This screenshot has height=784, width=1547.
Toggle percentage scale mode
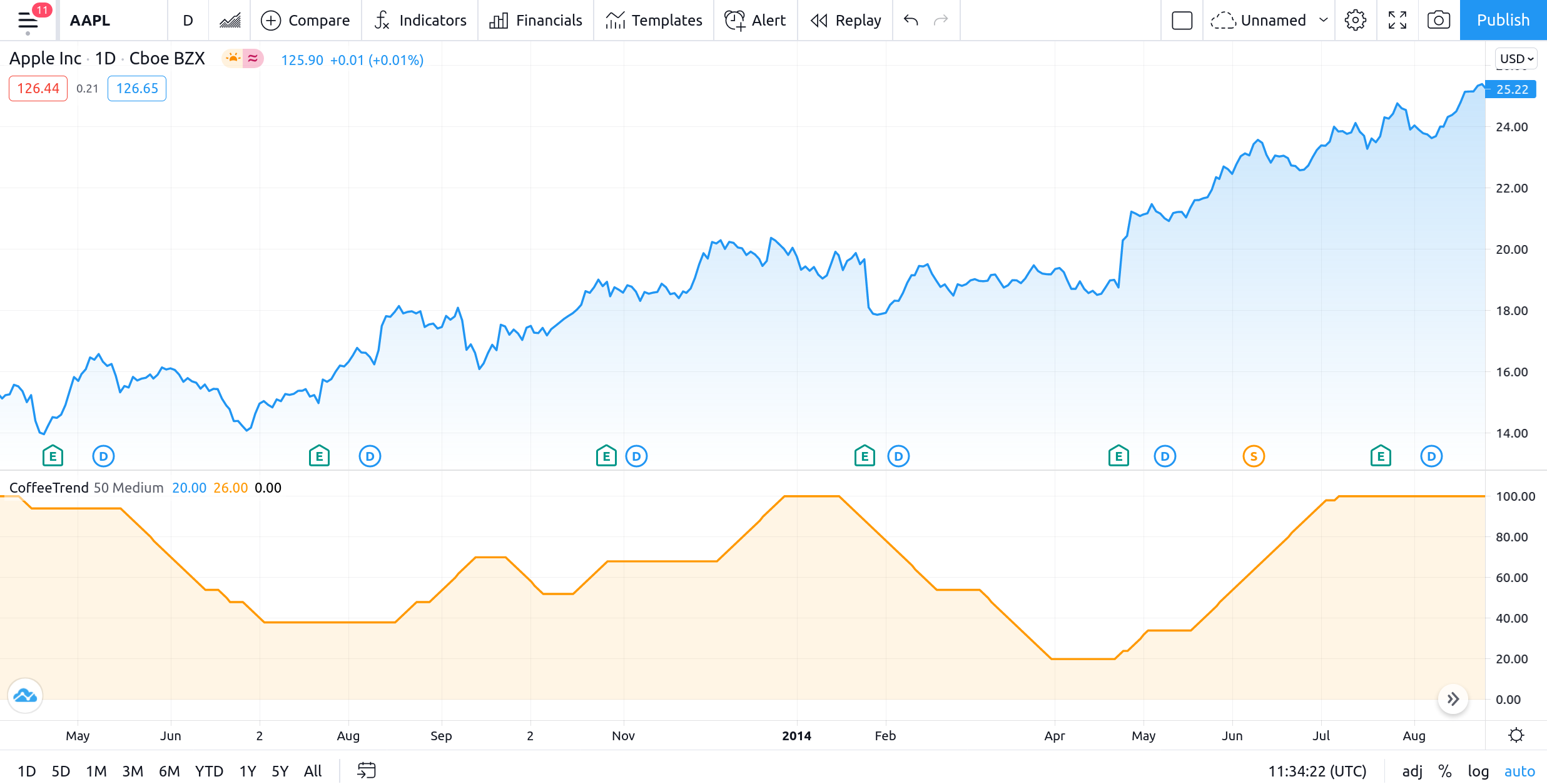1444,771
